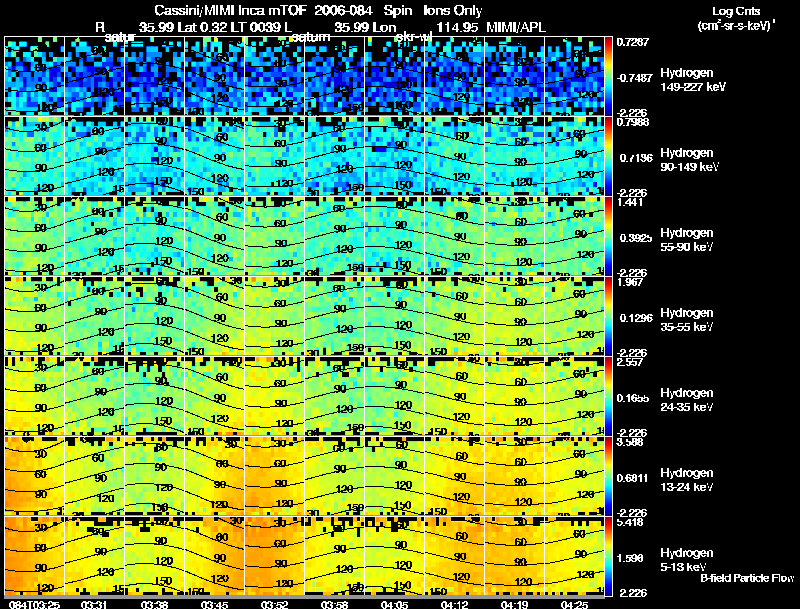Select the 'Hydrogen 35-55 keV' label
800x609 pixels.
(x=687, y=320)
